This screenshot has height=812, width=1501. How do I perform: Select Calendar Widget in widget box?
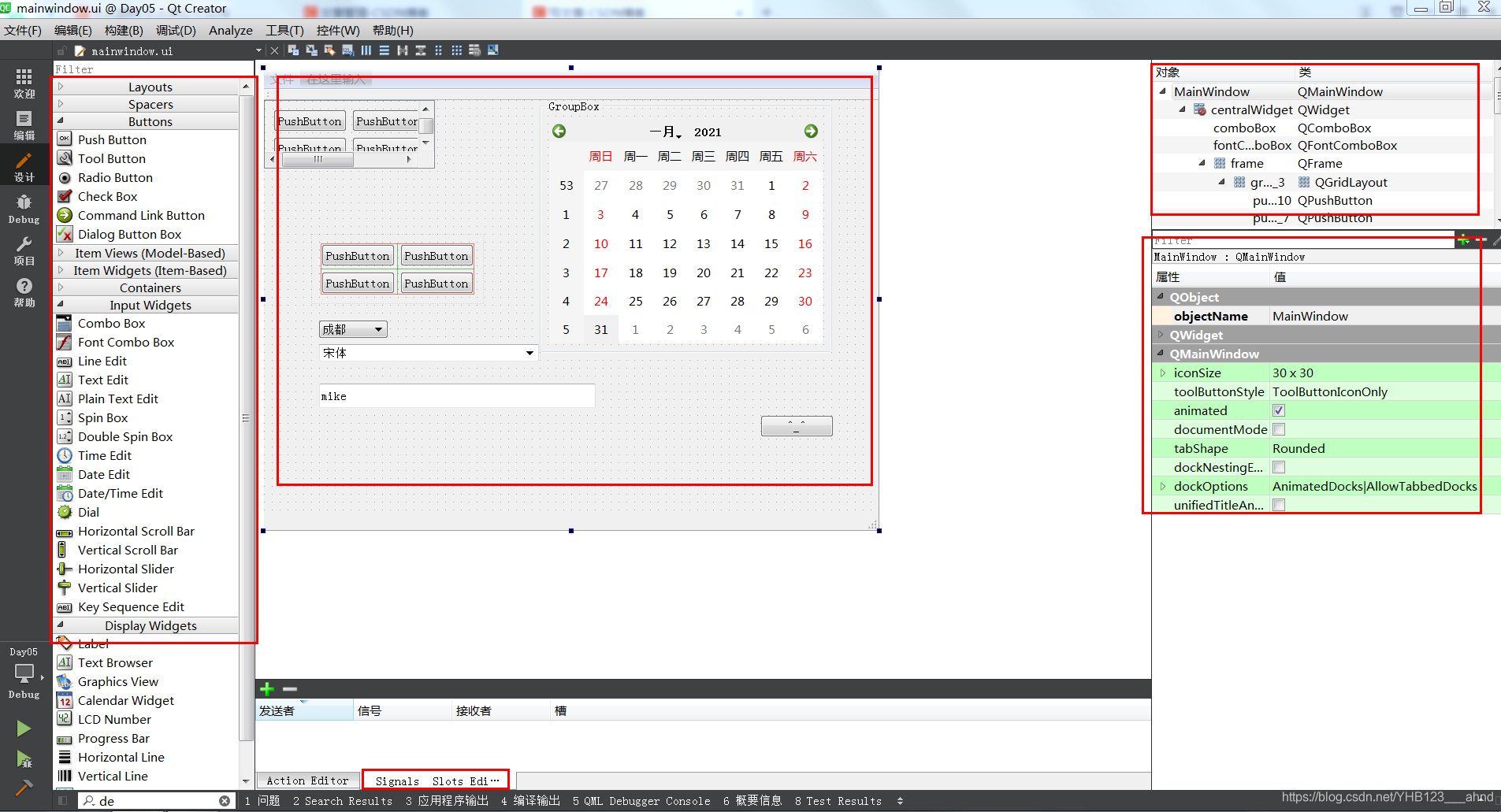(126, 700)
